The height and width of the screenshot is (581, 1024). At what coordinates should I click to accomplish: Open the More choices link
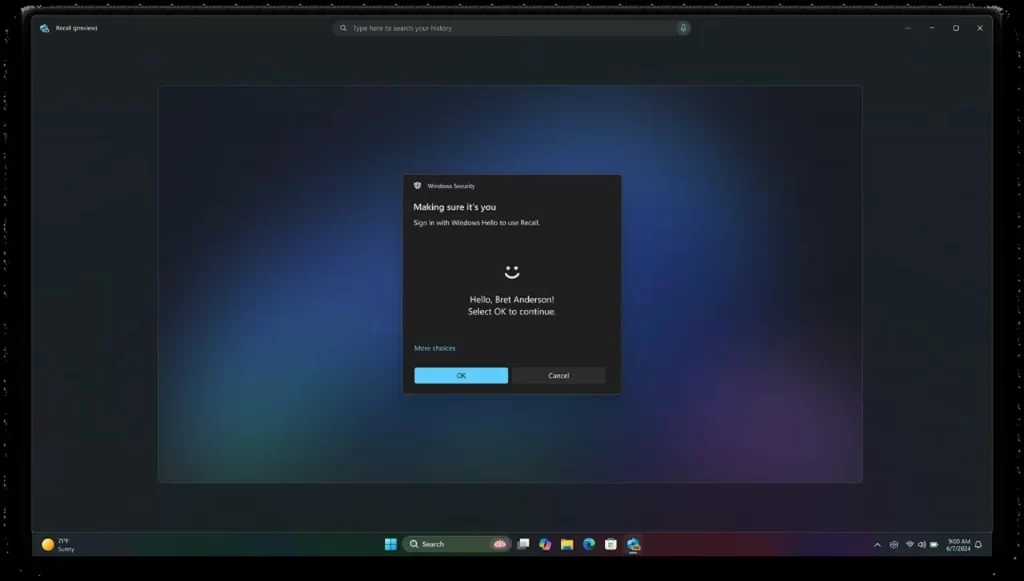pyautogui.click(x=435, y=348)
